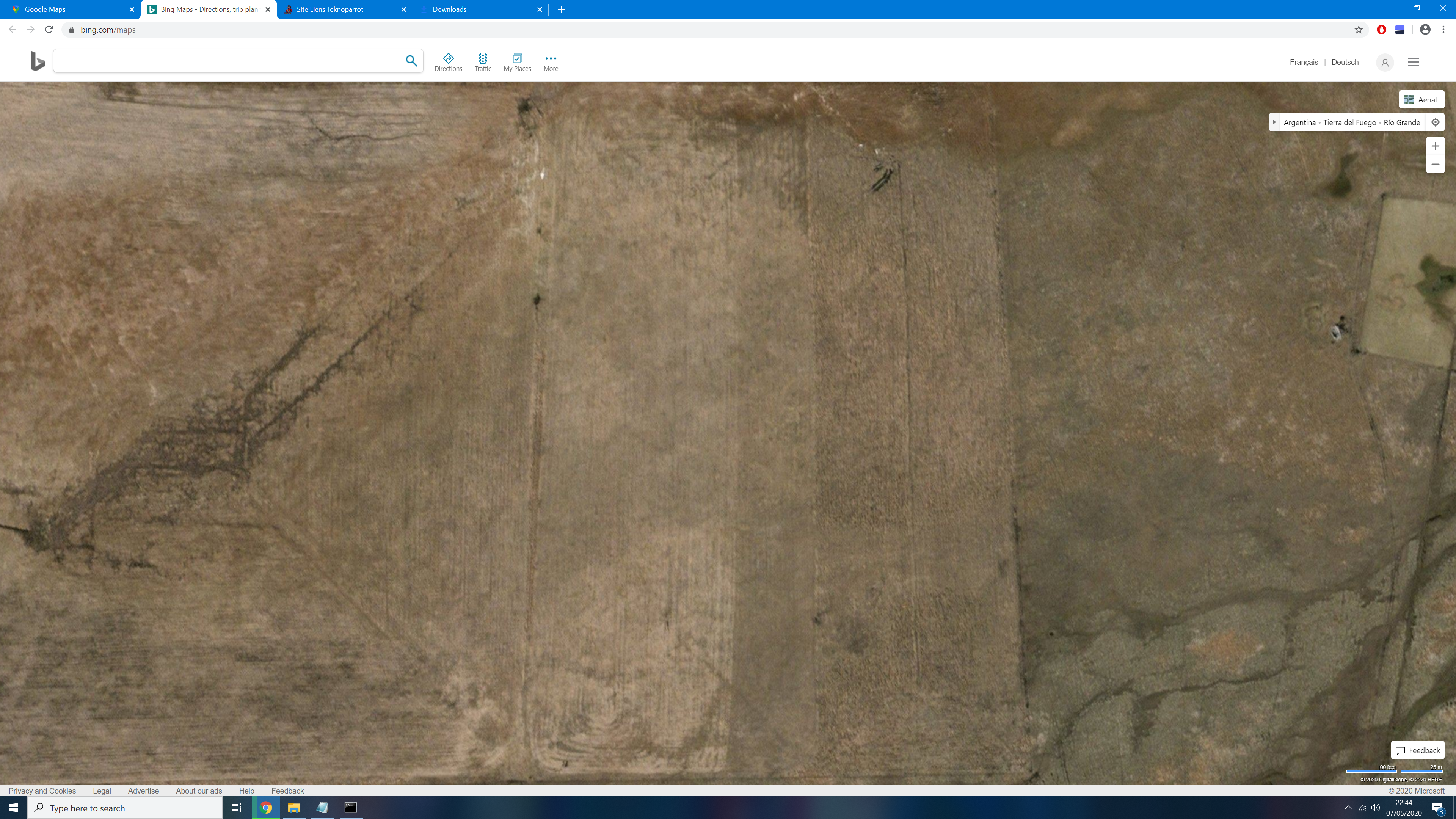Show Traffic on the map
The width and height of the screenshot is (1456, 819).
coord(483,62)
